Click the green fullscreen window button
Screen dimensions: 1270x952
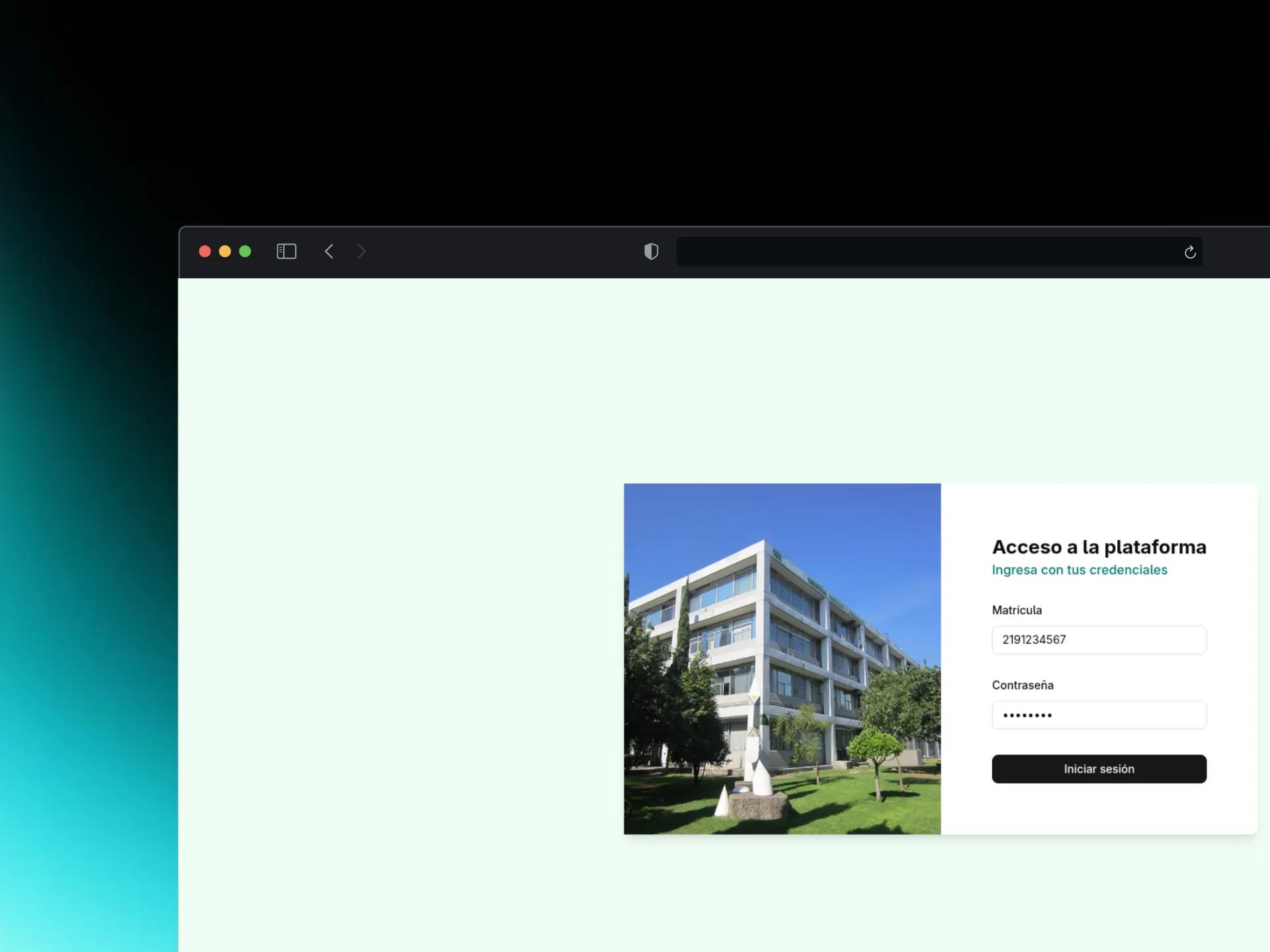point(245,251)
